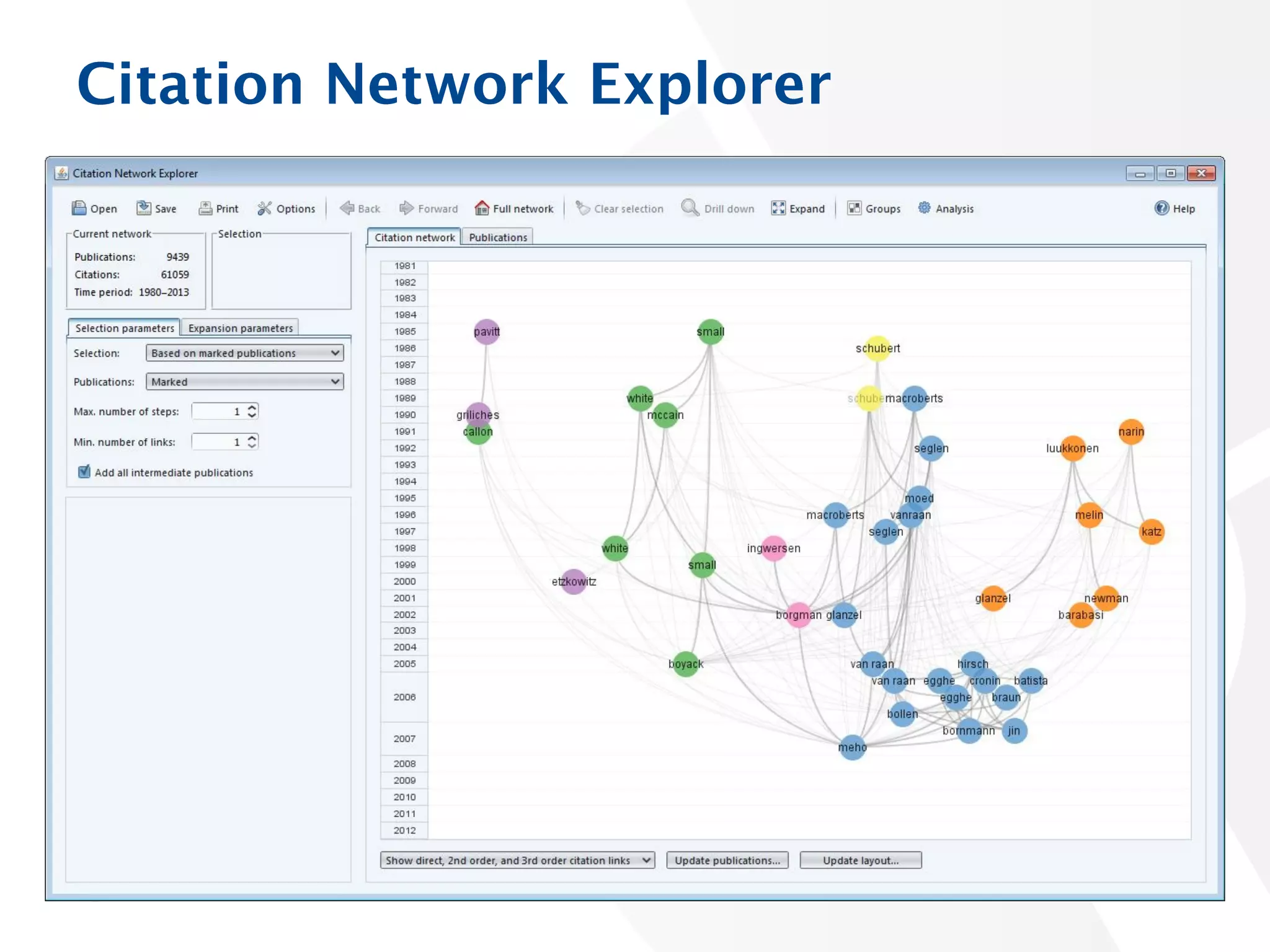This screenshot has width=1270, height=952.
Task: Click the Publications count 9439
Action: 177,257
